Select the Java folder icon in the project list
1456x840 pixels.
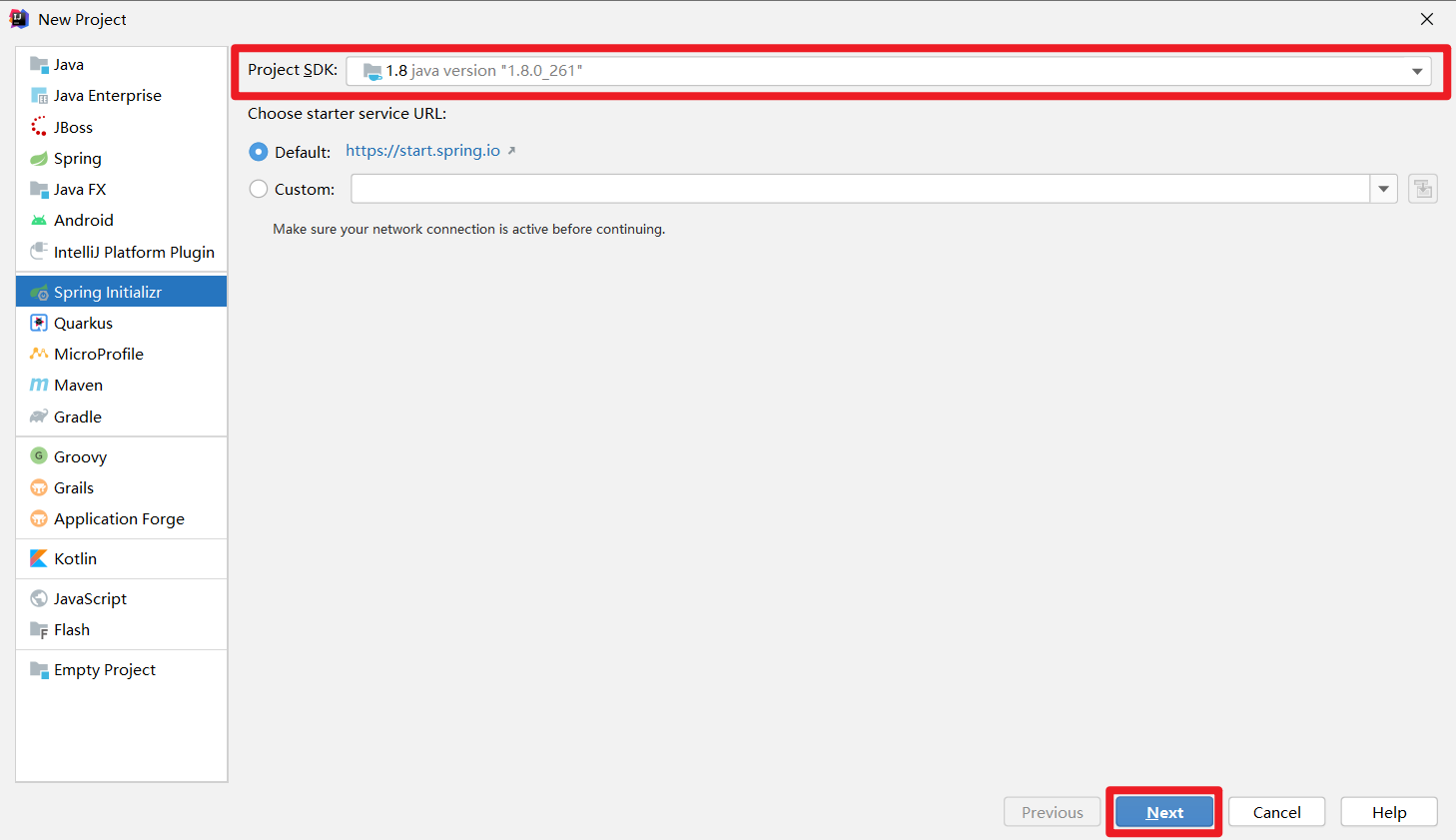click(x=39, y=65)
